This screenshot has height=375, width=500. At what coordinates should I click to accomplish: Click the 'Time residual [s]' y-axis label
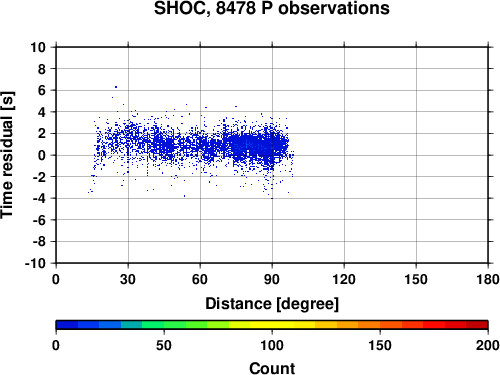click(7, 155)
